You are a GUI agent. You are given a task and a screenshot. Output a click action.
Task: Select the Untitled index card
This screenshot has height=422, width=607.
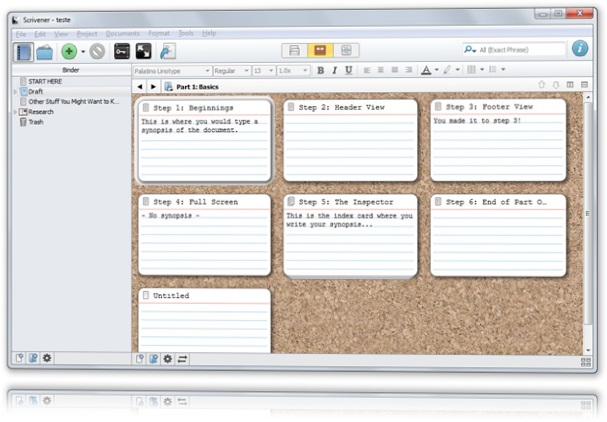204,321
